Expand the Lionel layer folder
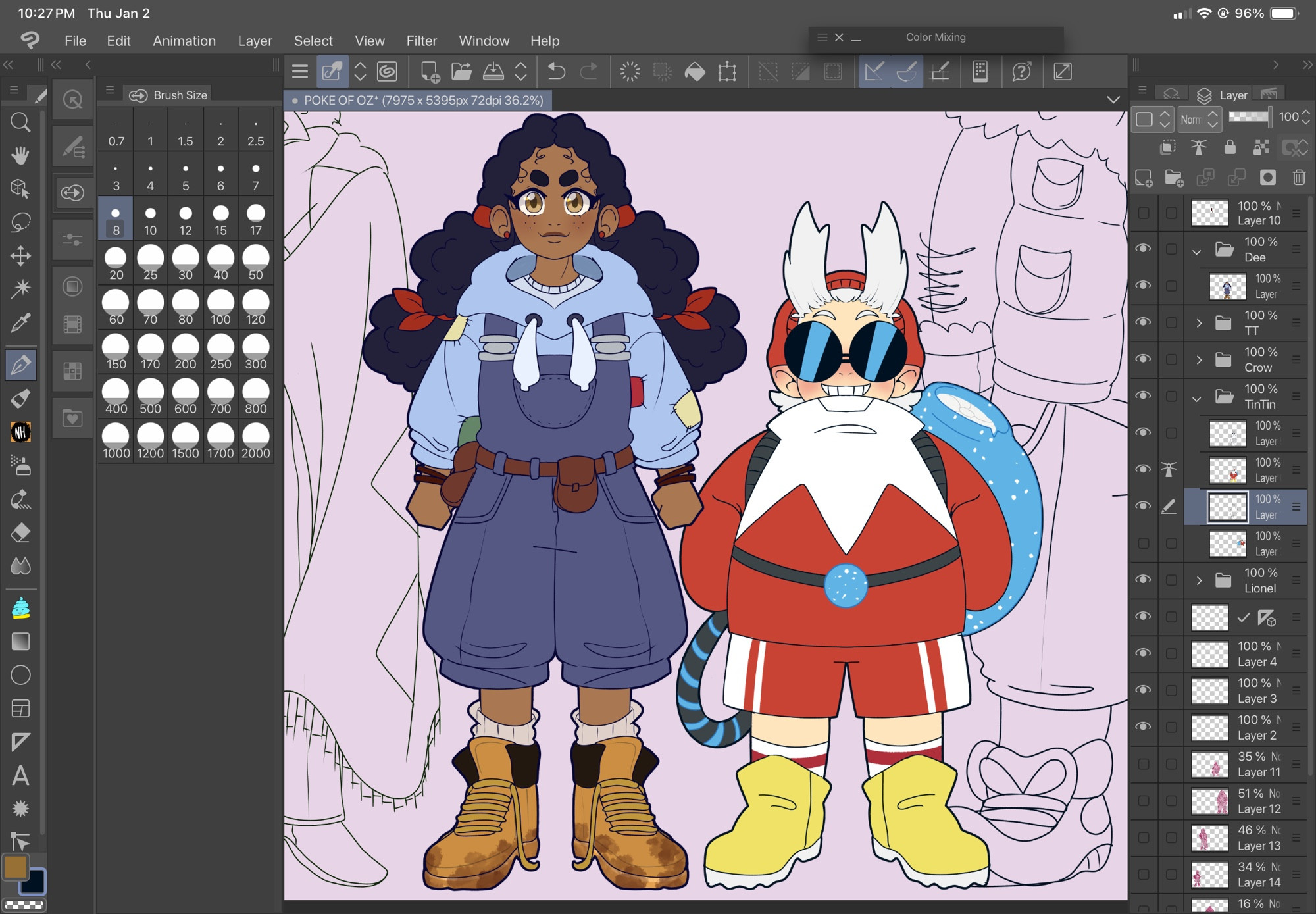The width and height of the screenshot is (1316, 914). coord(1199,580)
